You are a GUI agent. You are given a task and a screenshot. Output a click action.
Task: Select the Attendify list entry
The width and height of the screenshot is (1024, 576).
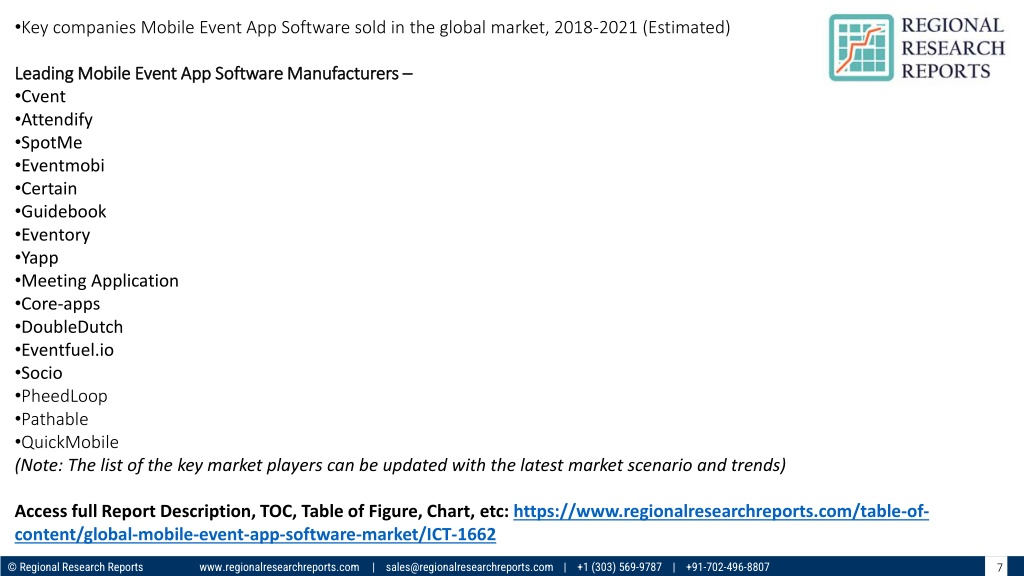(x=54, y=120)
